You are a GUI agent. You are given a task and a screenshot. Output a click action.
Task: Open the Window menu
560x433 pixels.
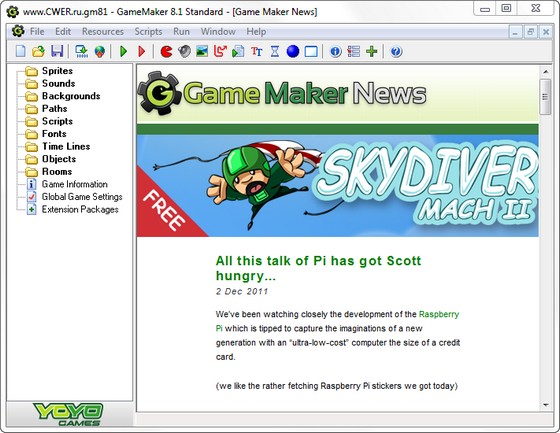tap(218, 31)
